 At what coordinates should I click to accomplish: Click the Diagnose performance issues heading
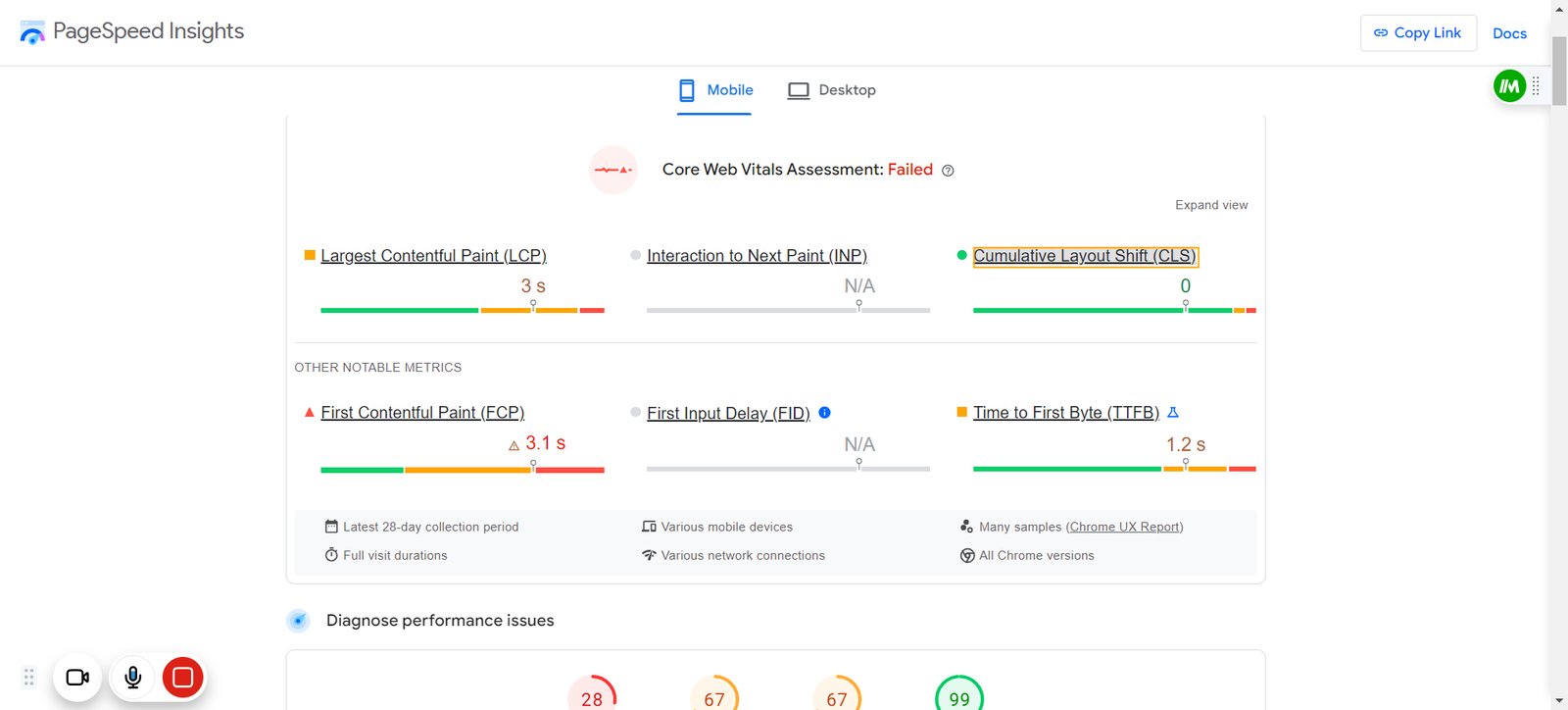pos(440,621)
